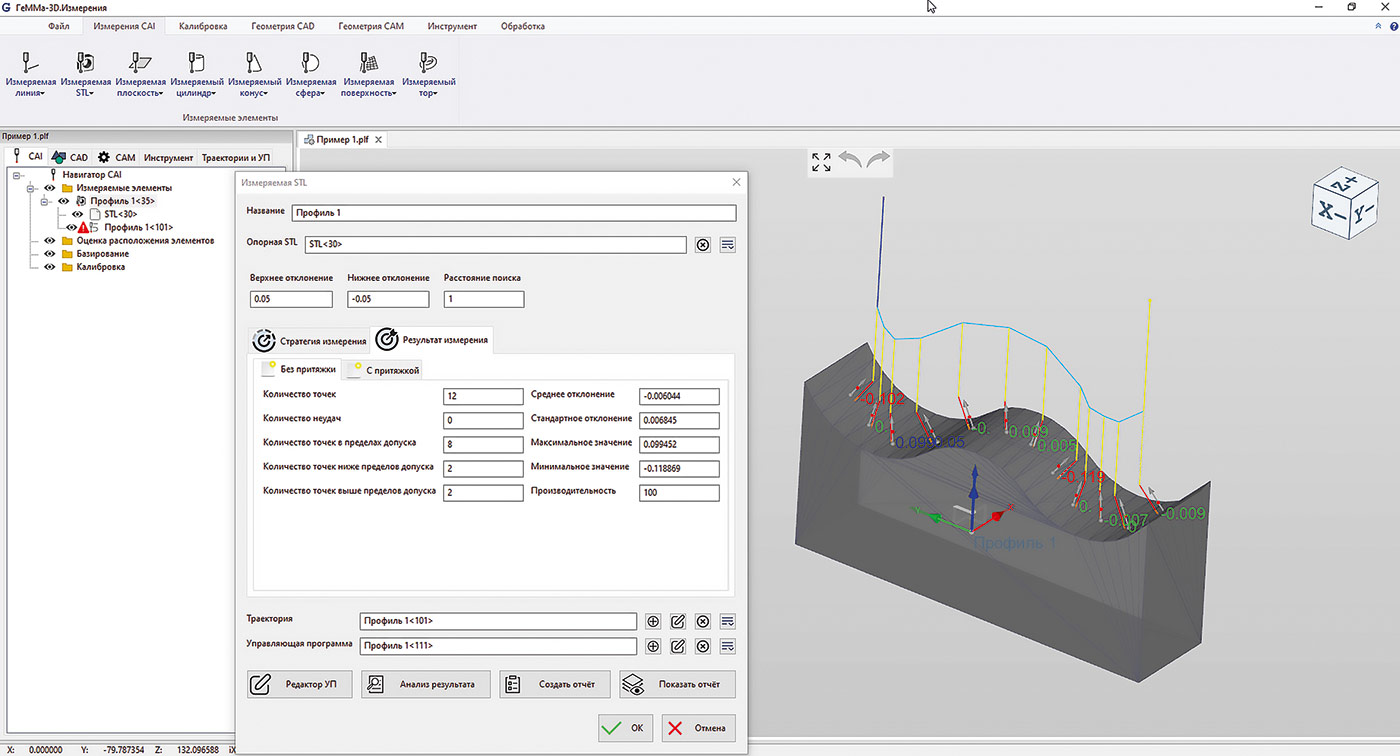
Task: Select the Измеряемая поверхность tool
Action: [x=370, y=74]
